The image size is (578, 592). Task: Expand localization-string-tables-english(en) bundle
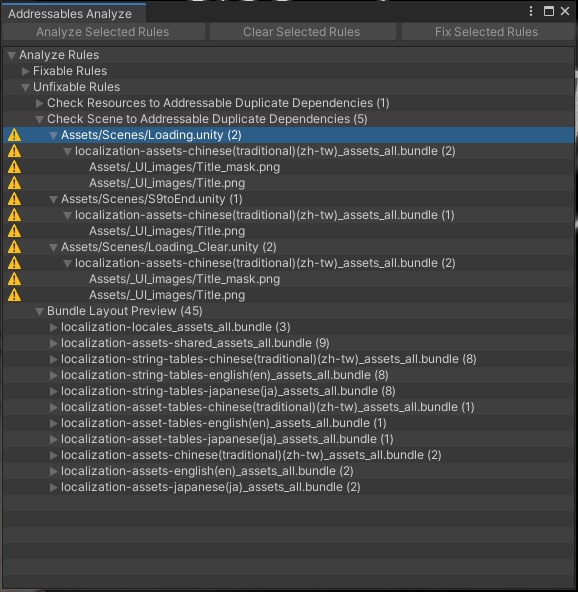[54, 375]
